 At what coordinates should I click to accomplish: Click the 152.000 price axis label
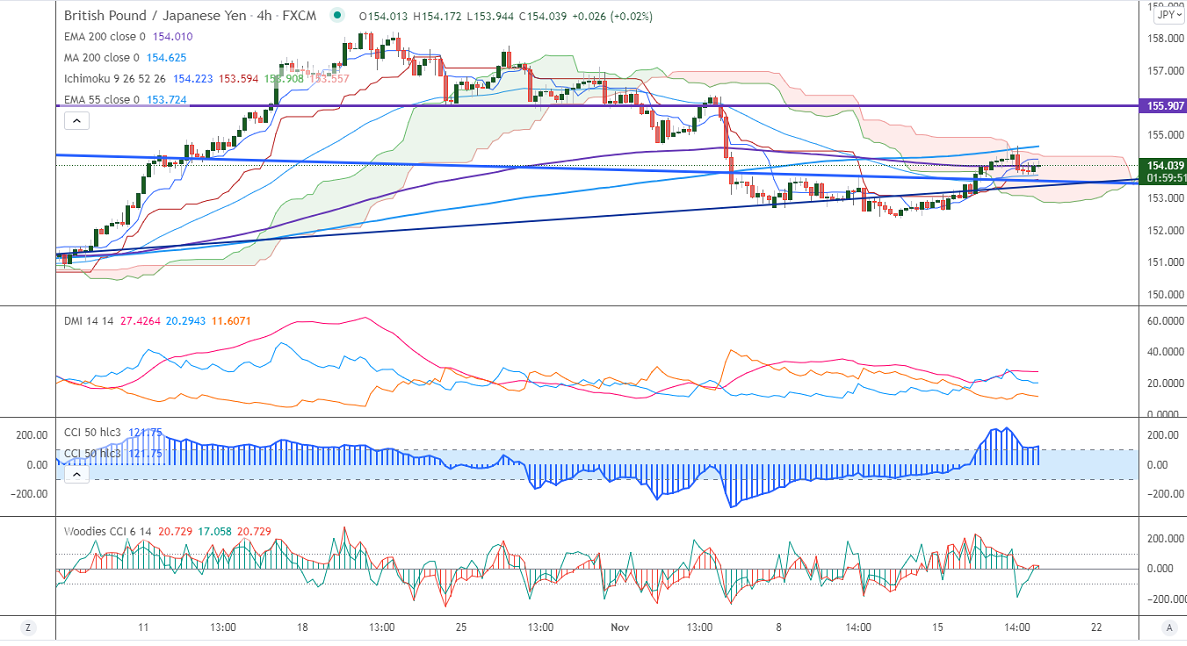(1165, 230)
